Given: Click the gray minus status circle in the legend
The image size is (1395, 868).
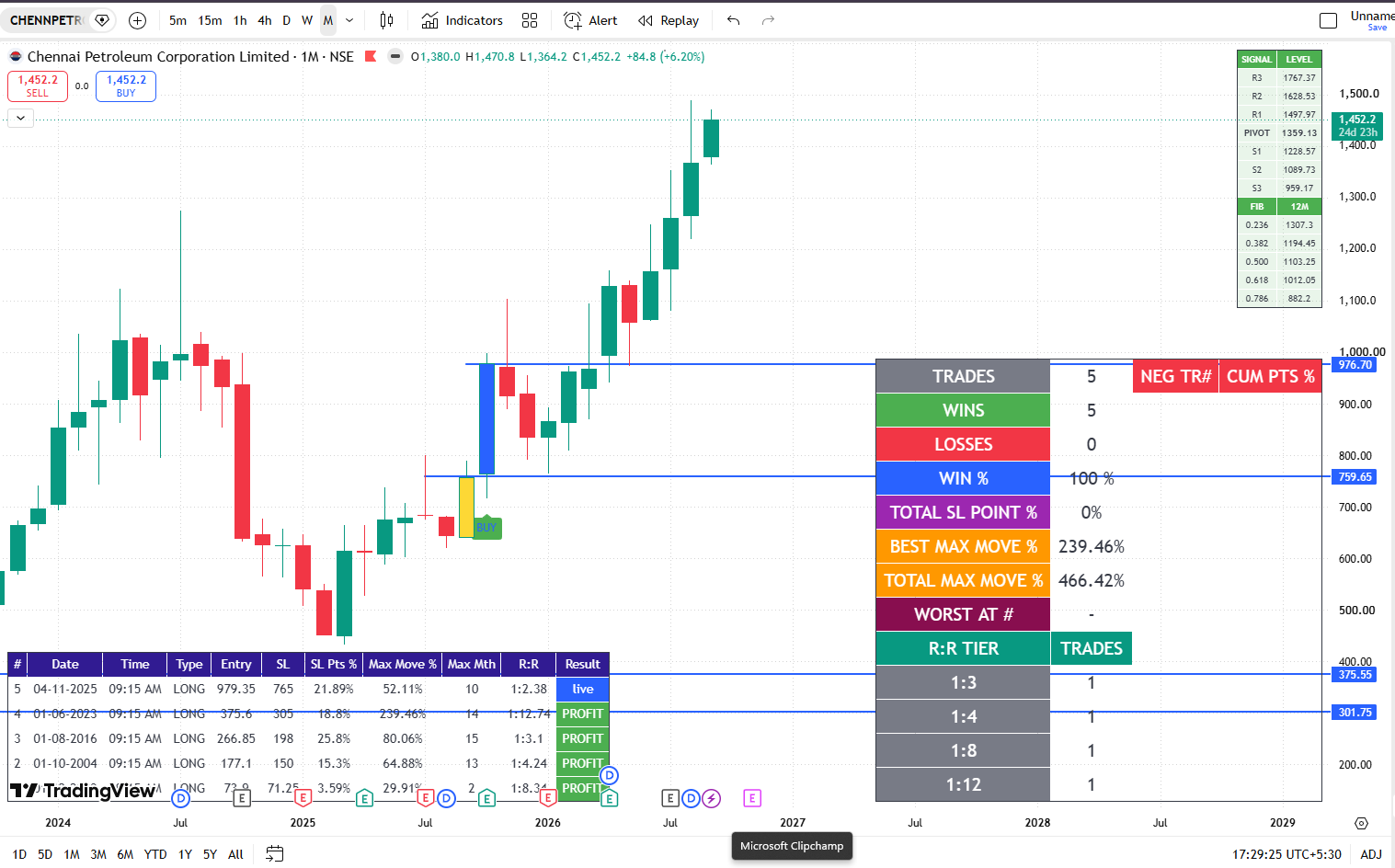Looking at the screenshot, I should (x=395, y=56).
